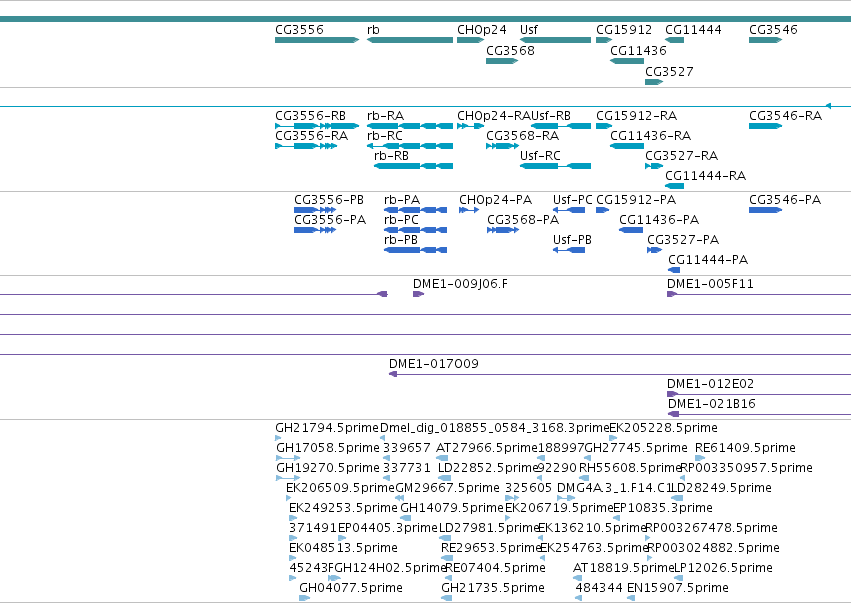851x603 pixels.
Task: Click the CG15912-RA transcript
Action: [x=604, y=126]
